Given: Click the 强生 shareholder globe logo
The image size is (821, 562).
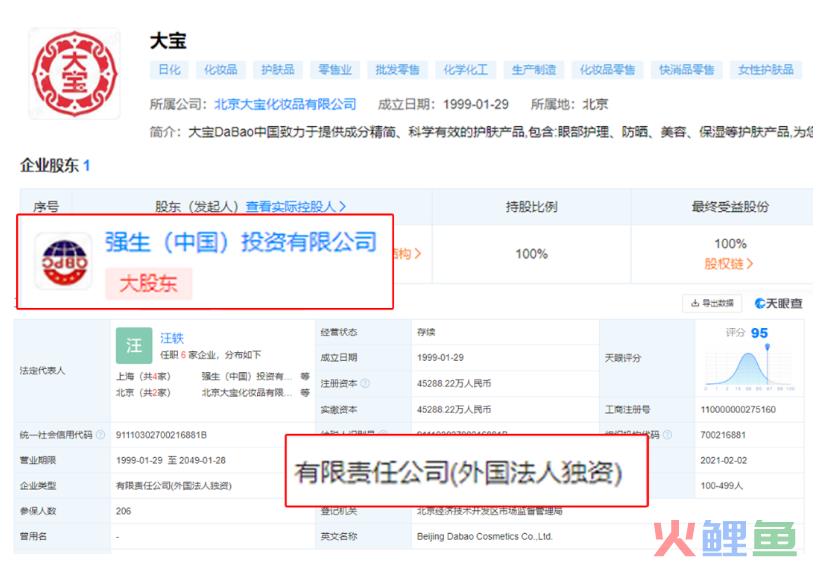Looking at the screenshot, I should (64, 261).
